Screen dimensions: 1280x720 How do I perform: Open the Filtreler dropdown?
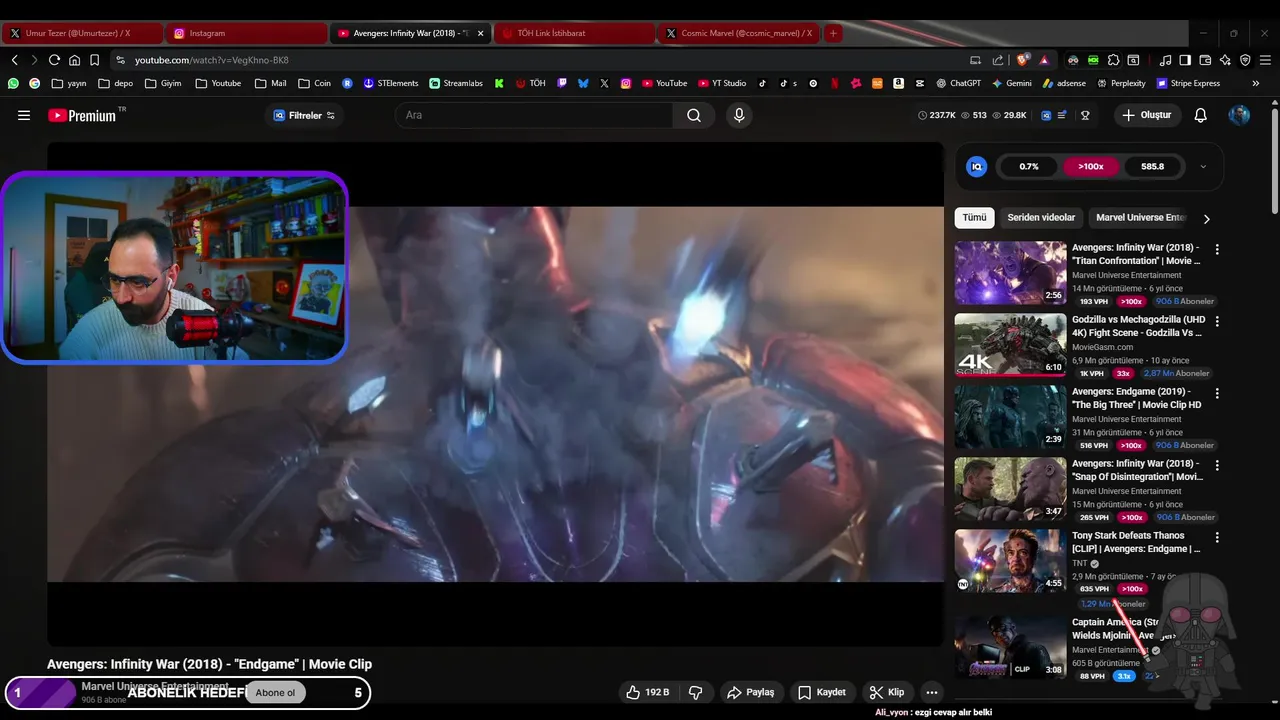click(304, 115)
